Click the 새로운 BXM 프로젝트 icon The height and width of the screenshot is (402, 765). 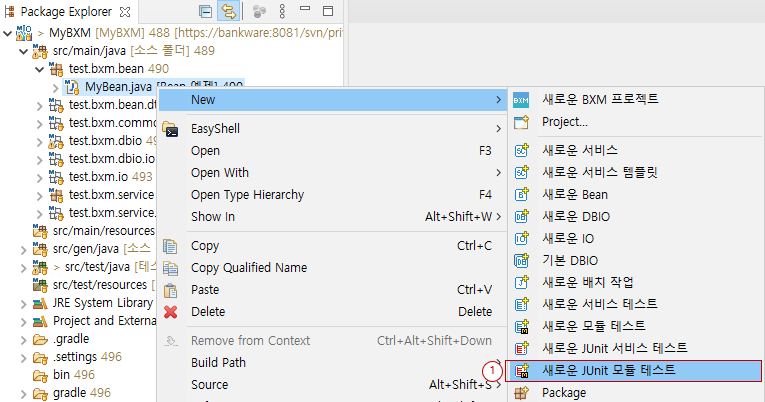click(x=521, y=100)
